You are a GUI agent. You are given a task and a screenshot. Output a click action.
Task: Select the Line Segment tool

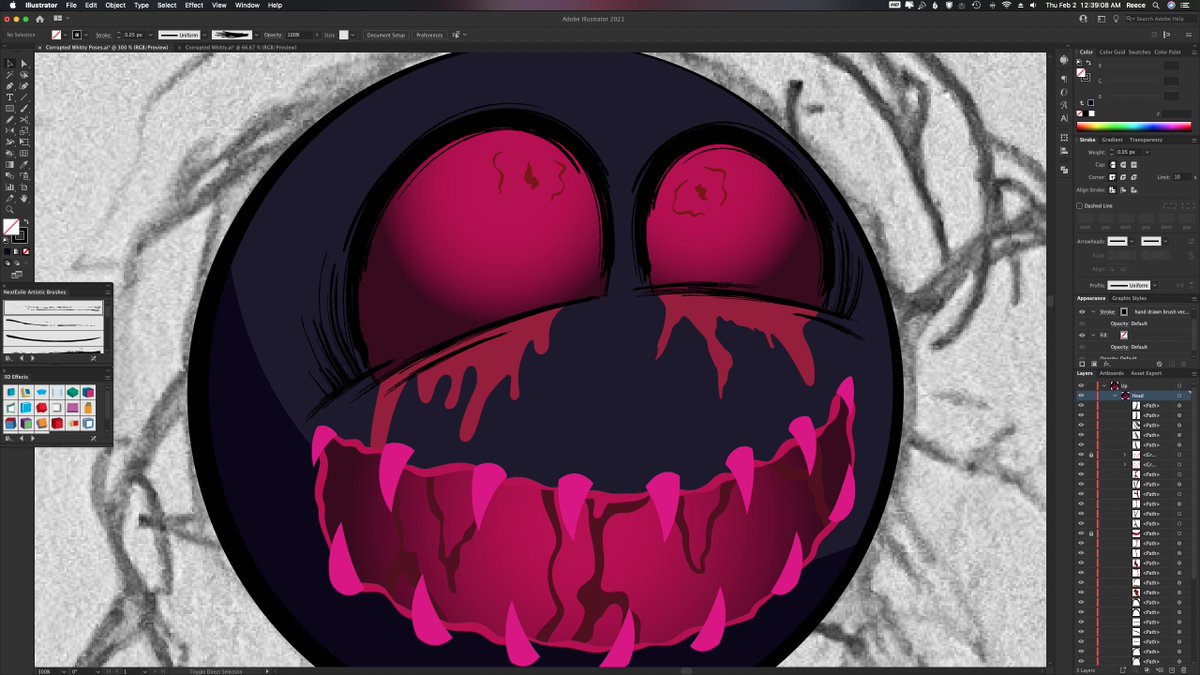[24, 97]
